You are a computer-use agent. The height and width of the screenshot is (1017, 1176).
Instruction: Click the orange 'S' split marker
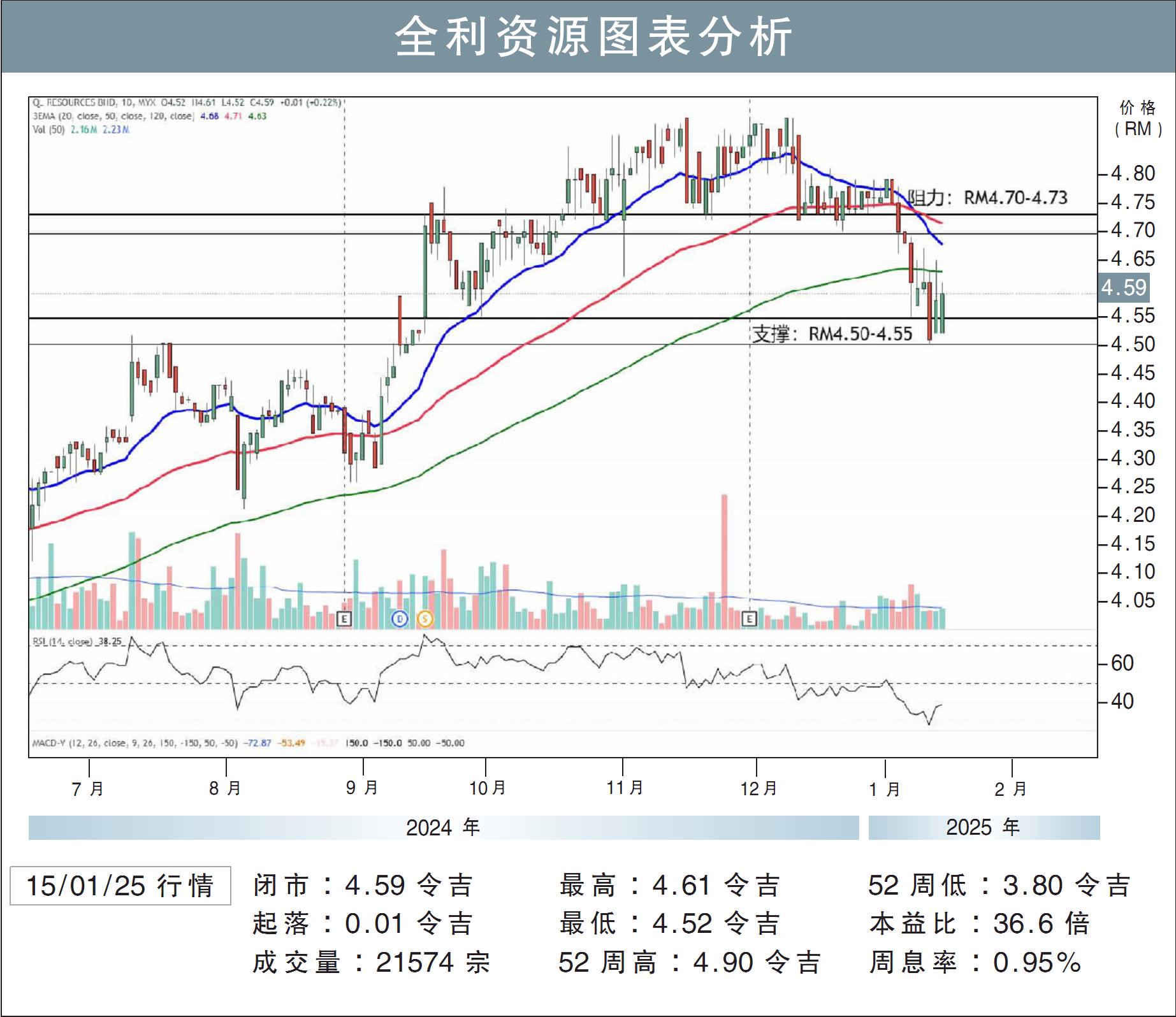coord(425,618)
